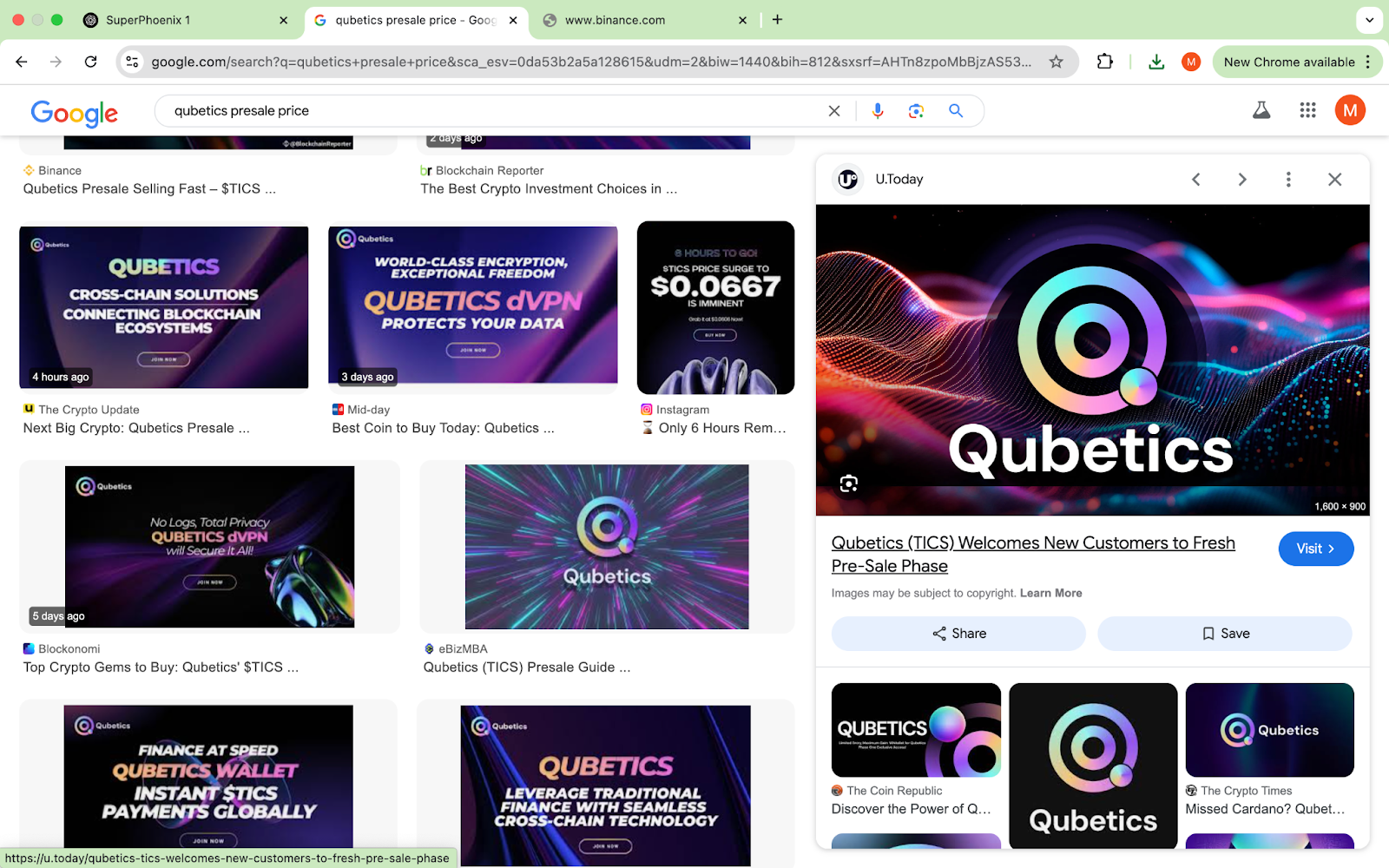Save the image with Save button

(x=1225, y=634)
